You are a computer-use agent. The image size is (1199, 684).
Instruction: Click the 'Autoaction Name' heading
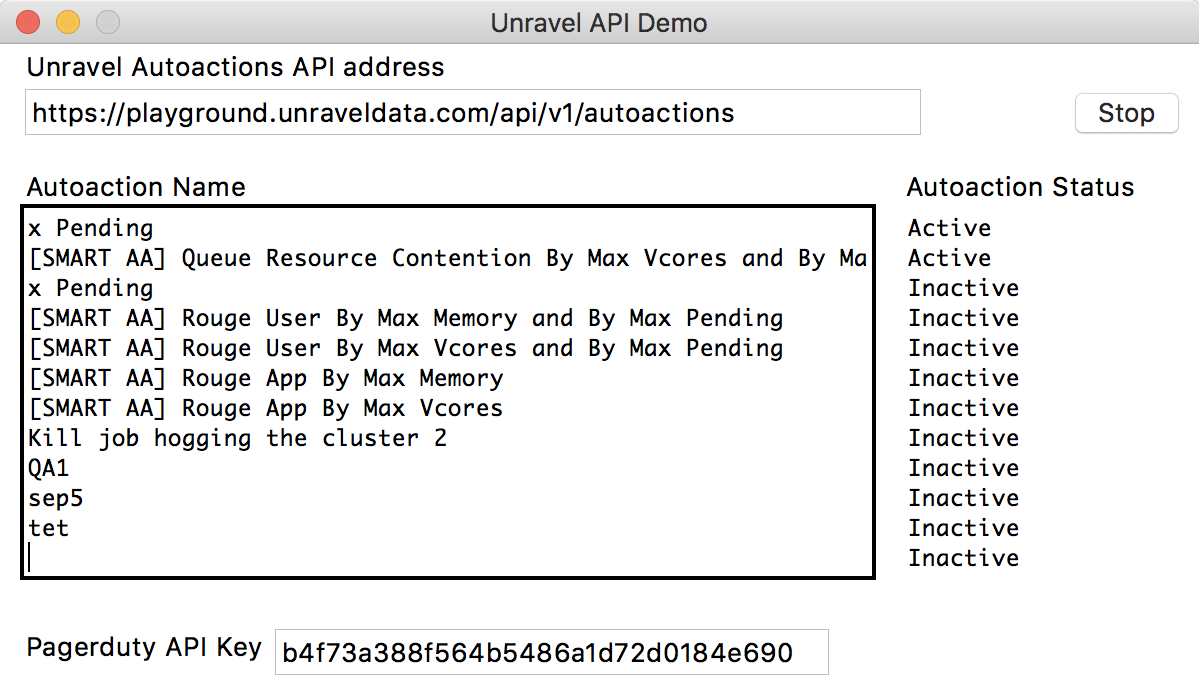pos(136,187)
